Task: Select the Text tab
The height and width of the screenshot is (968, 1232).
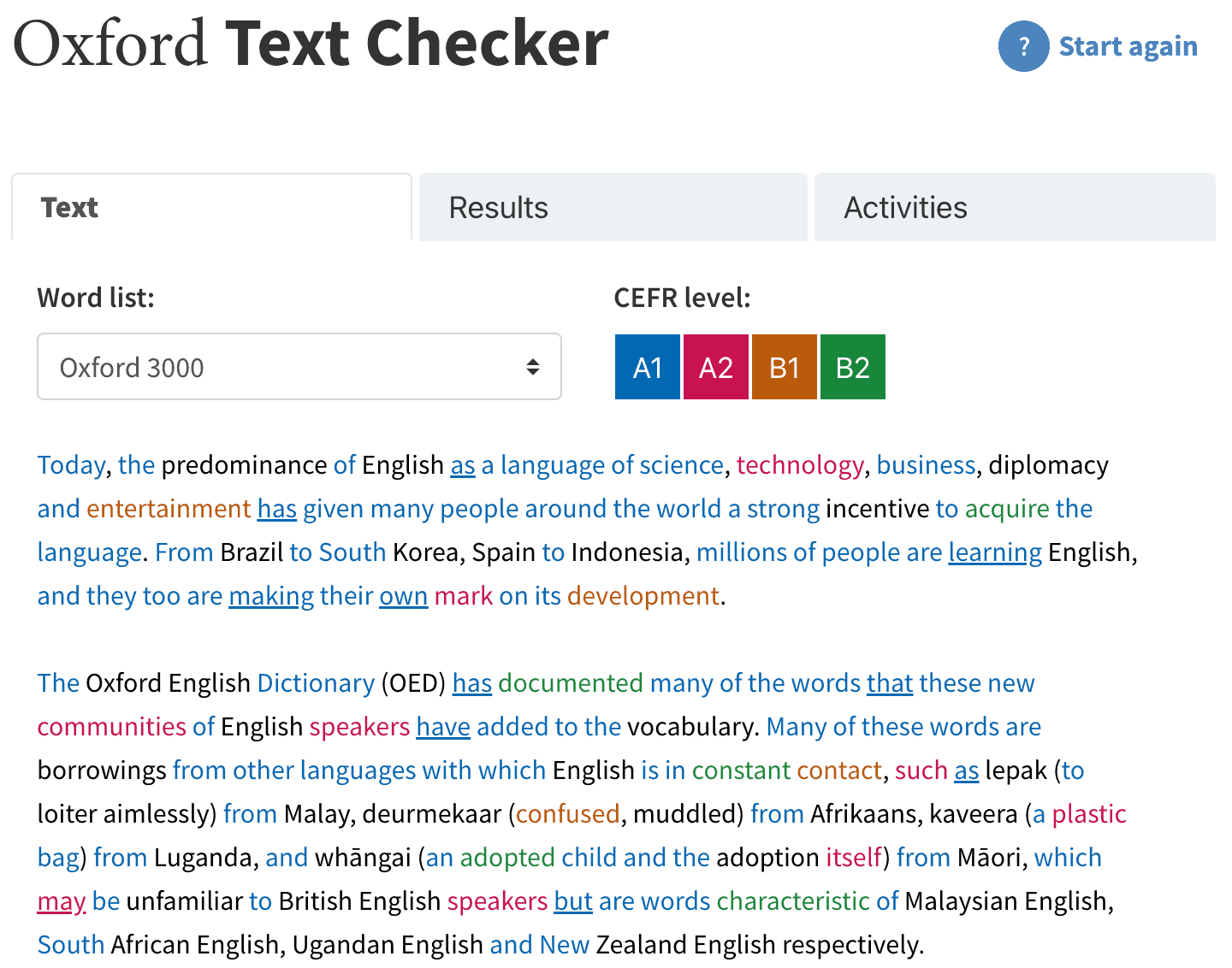Action: tap(211, 208)
